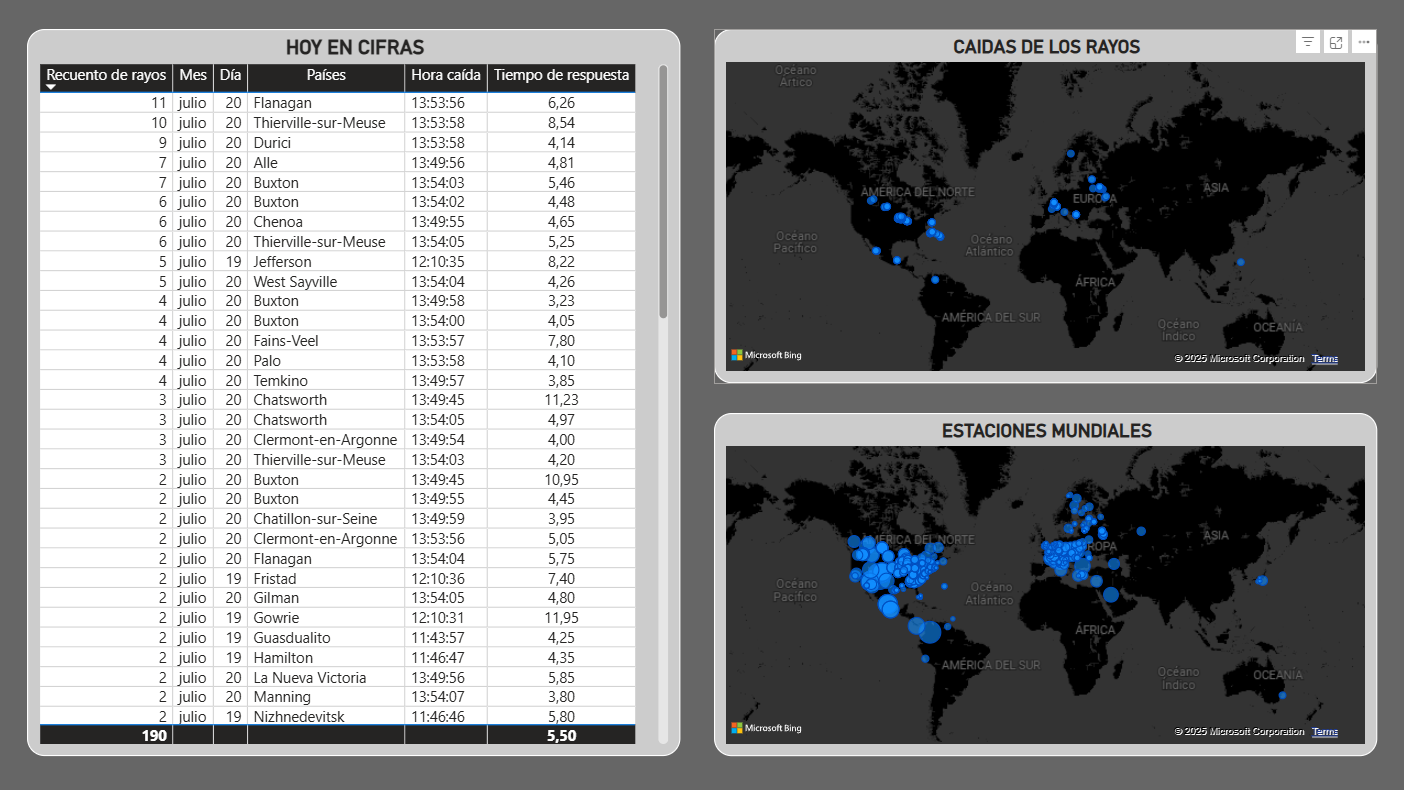The image size is (1404, 790).
Task: Select the HOY EN CIFRAS title
Action: pos(355,47)
